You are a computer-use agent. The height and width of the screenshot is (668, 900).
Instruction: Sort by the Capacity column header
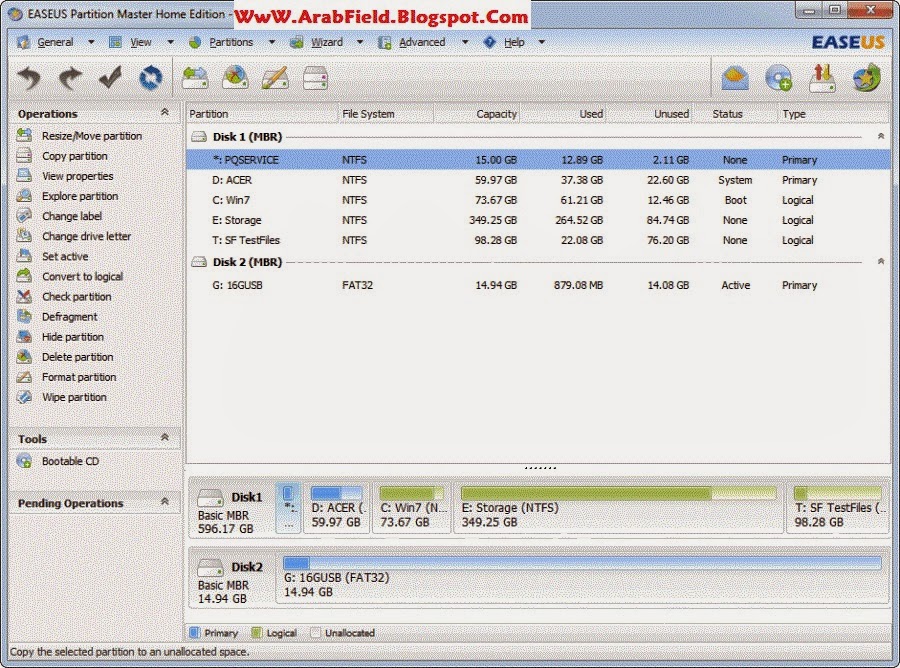(476, 114)
